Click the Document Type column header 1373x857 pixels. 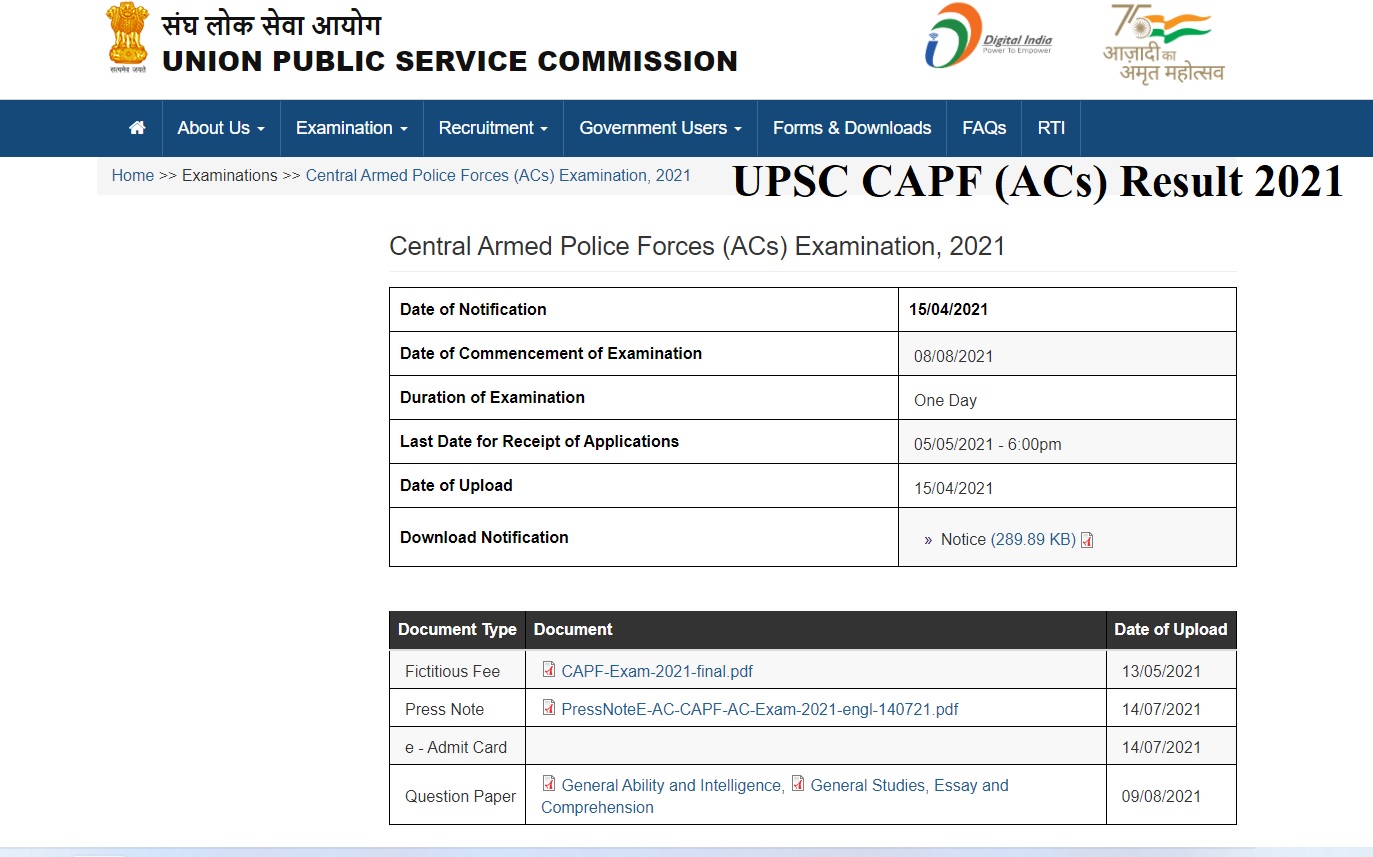[457, 630]
